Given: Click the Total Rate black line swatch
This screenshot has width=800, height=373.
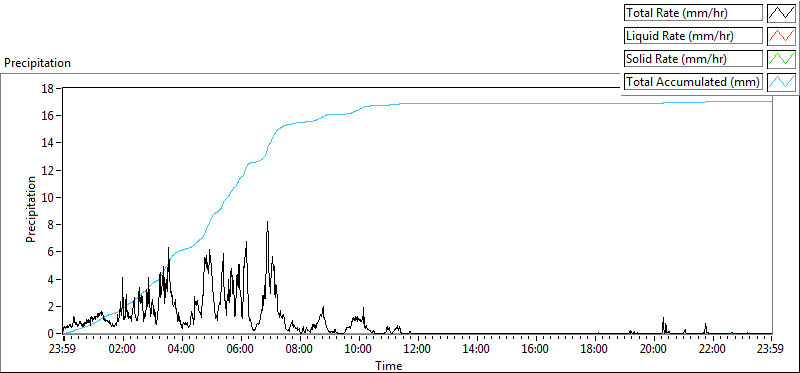Looking at the screenshot, I should (781, 13).
